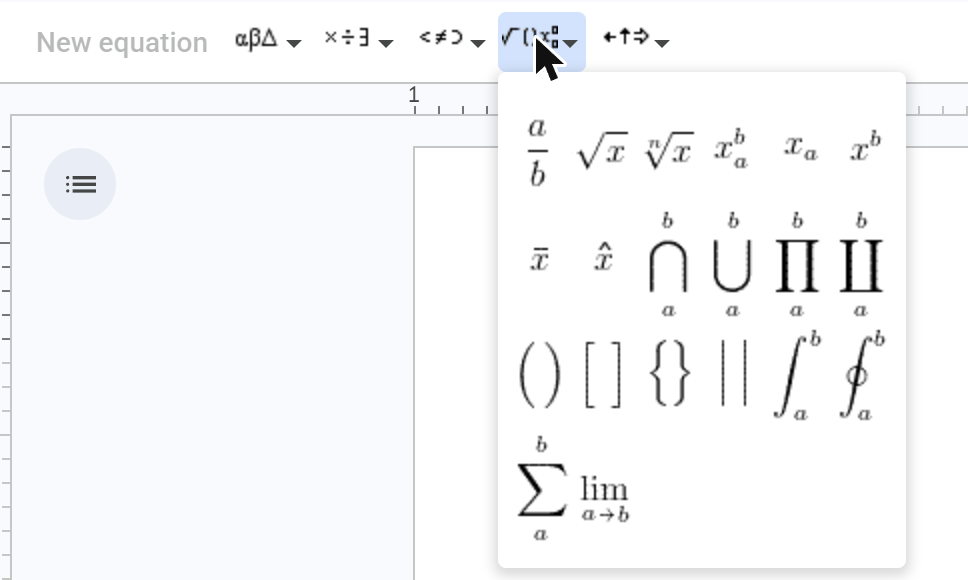
Task: Insert the big intersection operator
Action: click(668, 265)
